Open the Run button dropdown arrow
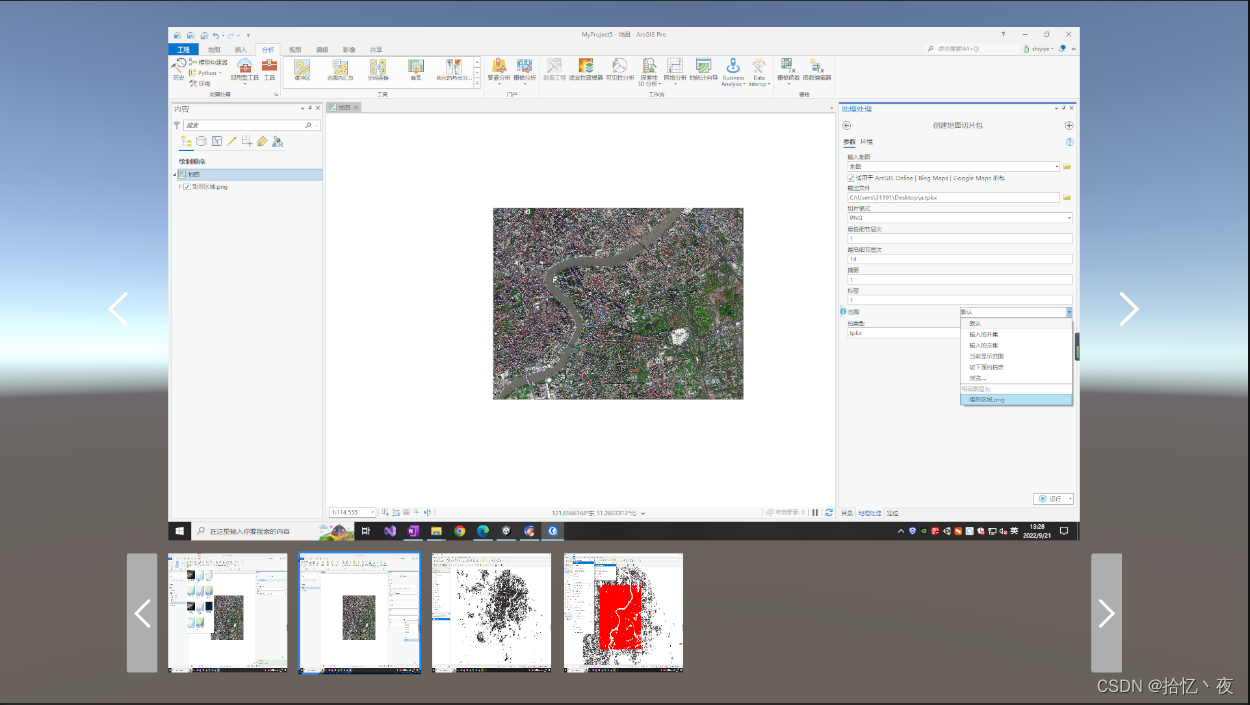1250x705 pixels. click(1069, 498)
